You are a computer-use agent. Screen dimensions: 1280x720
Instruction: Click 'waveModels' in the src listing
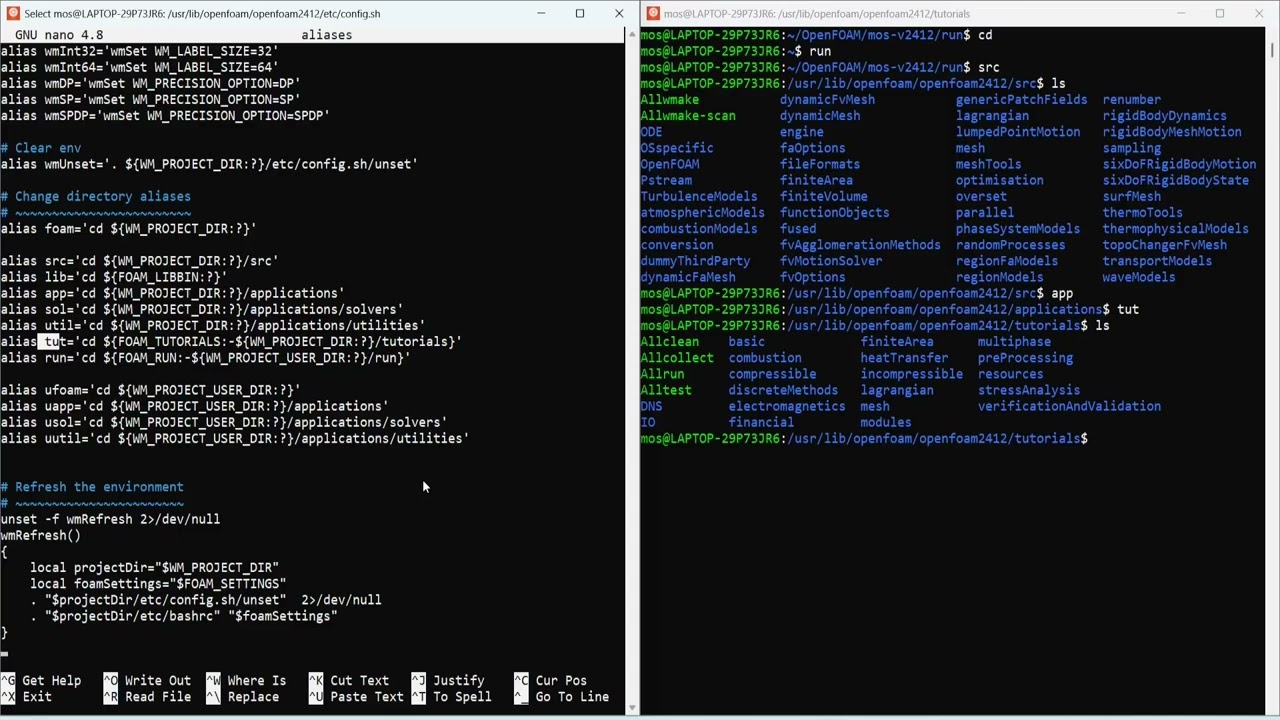click(1139, 276)
